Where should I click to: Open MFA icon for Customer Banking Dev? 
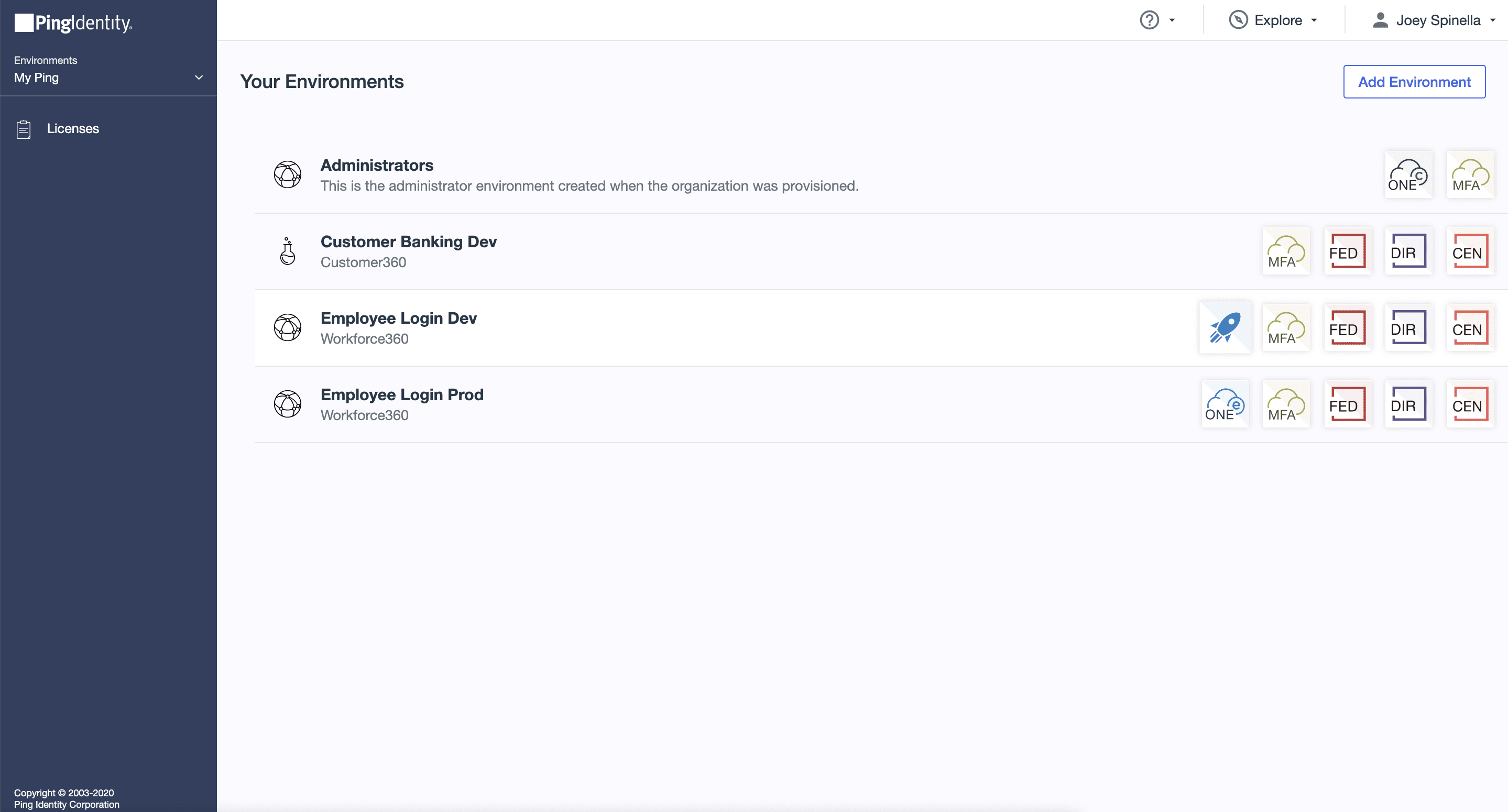pyautogui.click(x=1285, y=251)
